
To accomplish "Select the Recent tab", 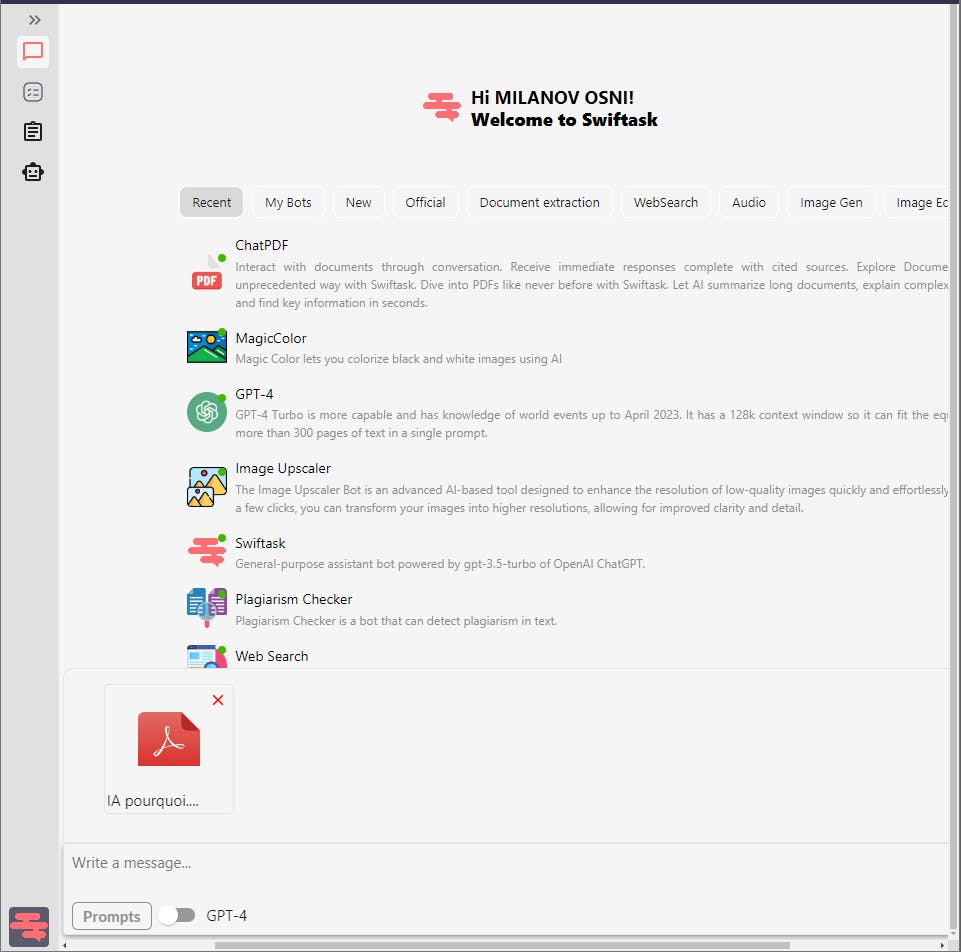I will coord(211,202).
